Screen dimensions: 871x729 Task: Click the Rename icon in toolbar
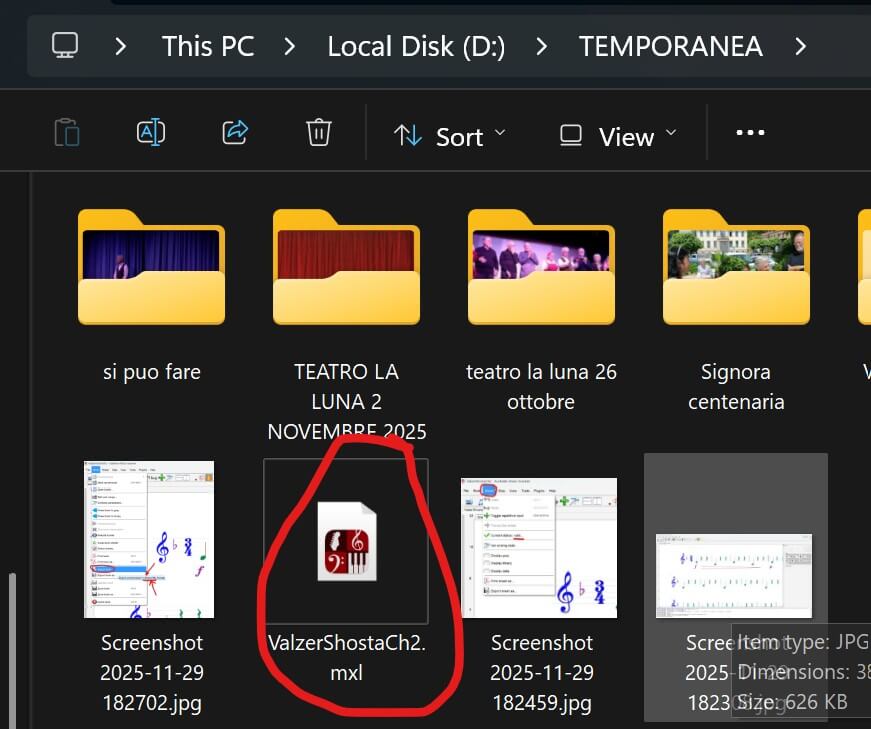[150, 133]
